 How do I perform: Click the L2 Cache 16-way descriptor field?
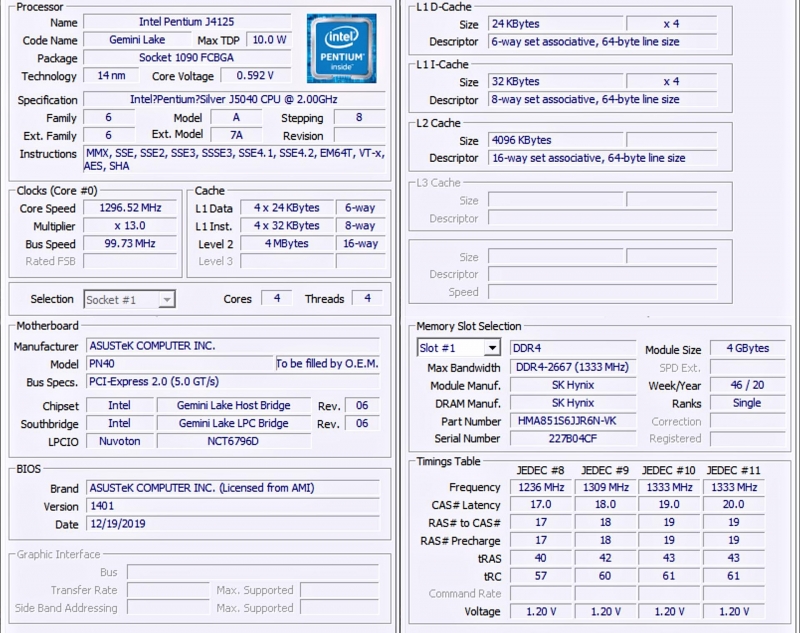[602, 158]
